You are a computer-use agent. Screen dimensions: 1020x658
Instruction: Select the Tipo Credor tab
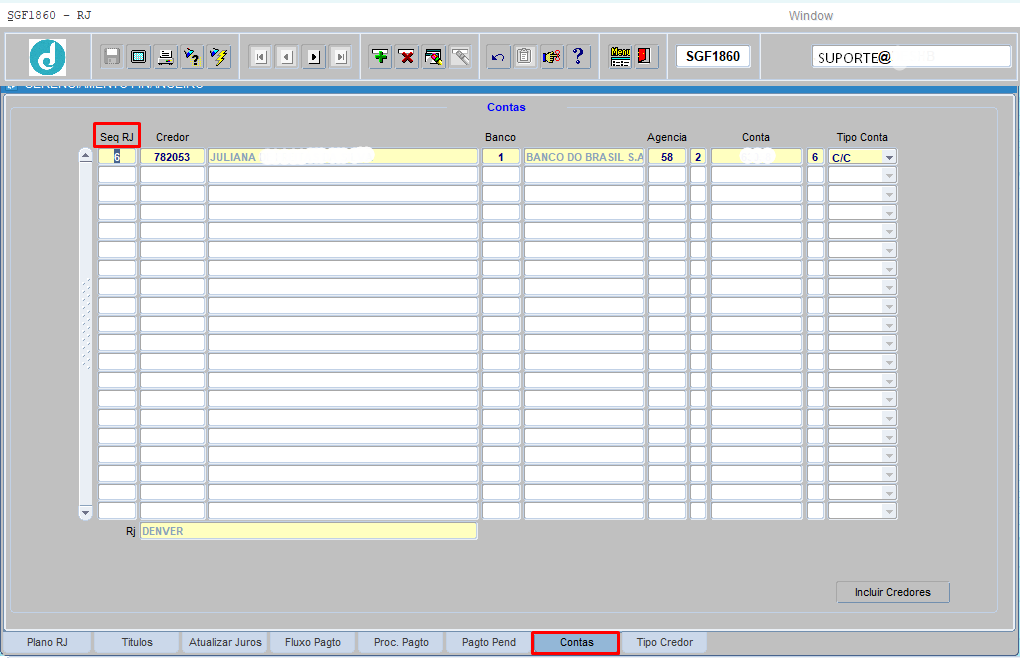(x=664, y=642)
